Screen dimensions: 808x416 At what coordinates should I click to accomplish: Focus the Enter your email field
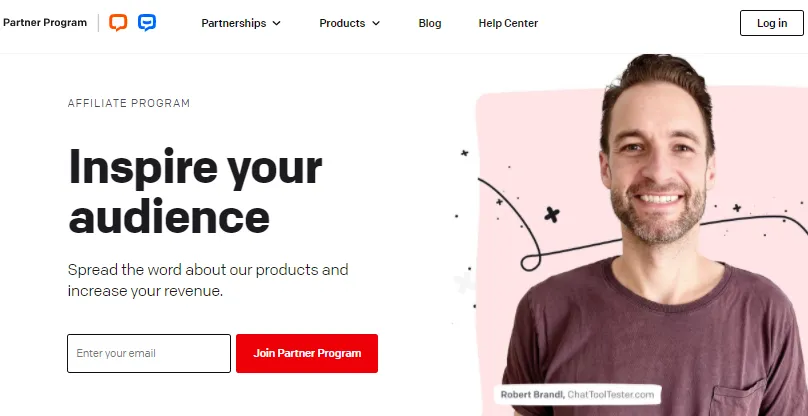[149, 353]
